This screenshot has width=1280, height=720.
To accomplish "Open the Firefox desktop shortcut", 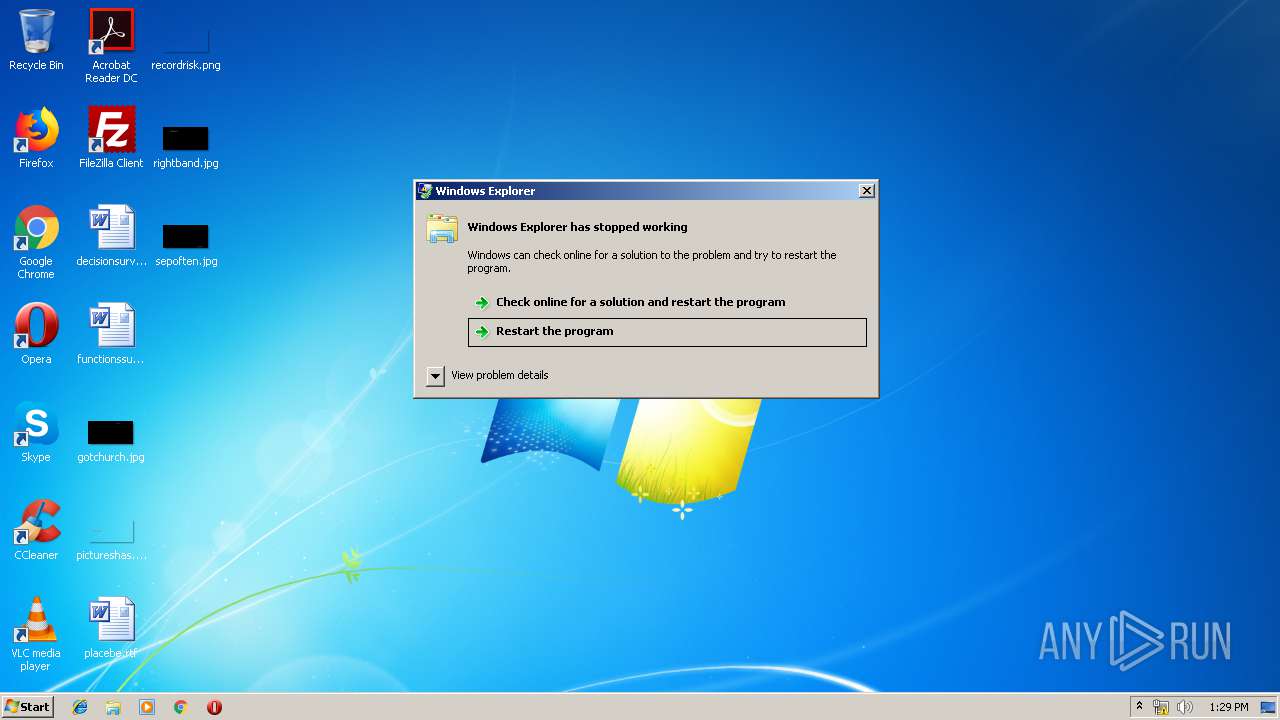I will coord(36,138).
